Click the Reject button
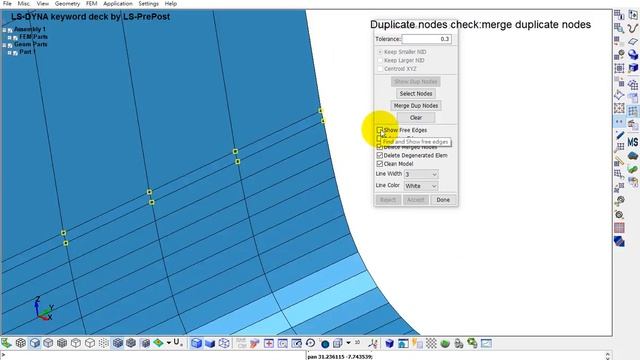 tap(388, 200)
